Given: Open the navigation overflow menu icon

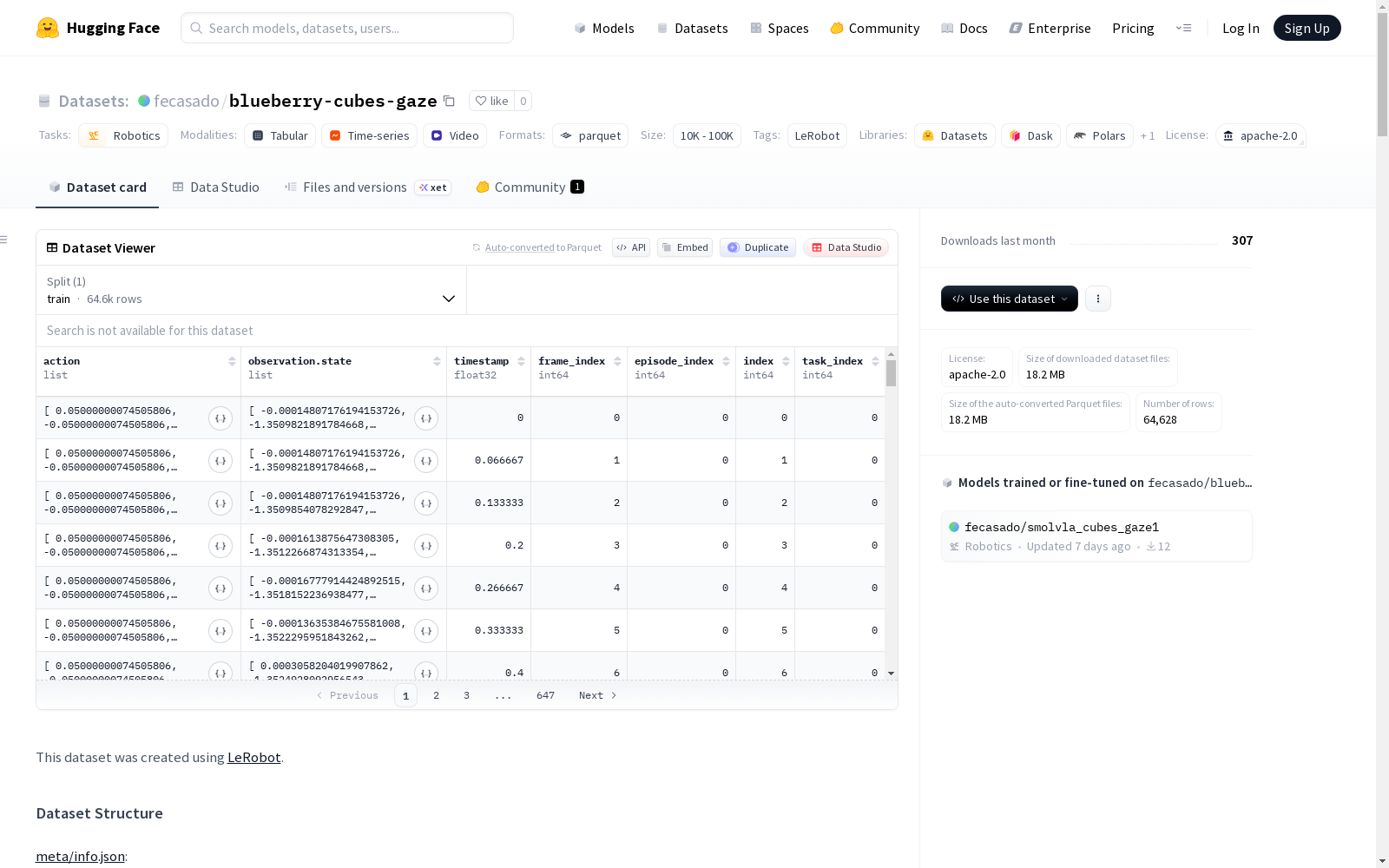Looking at the screenshot, I should tap(1183, 28).
